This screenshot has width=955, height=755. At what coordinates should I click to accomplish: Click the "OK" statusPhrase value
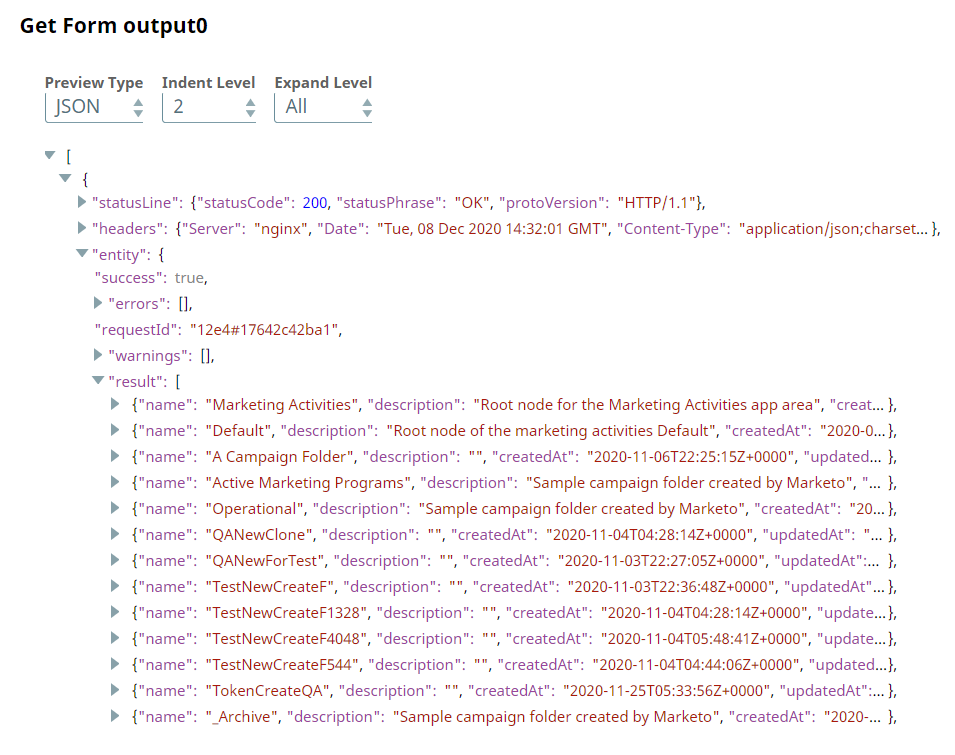point(472,203)
